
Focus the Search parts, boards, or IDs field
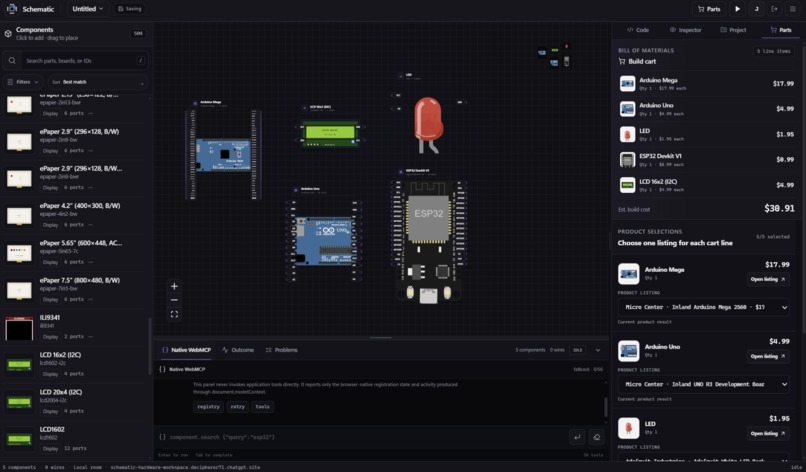[x=75, y=61]
